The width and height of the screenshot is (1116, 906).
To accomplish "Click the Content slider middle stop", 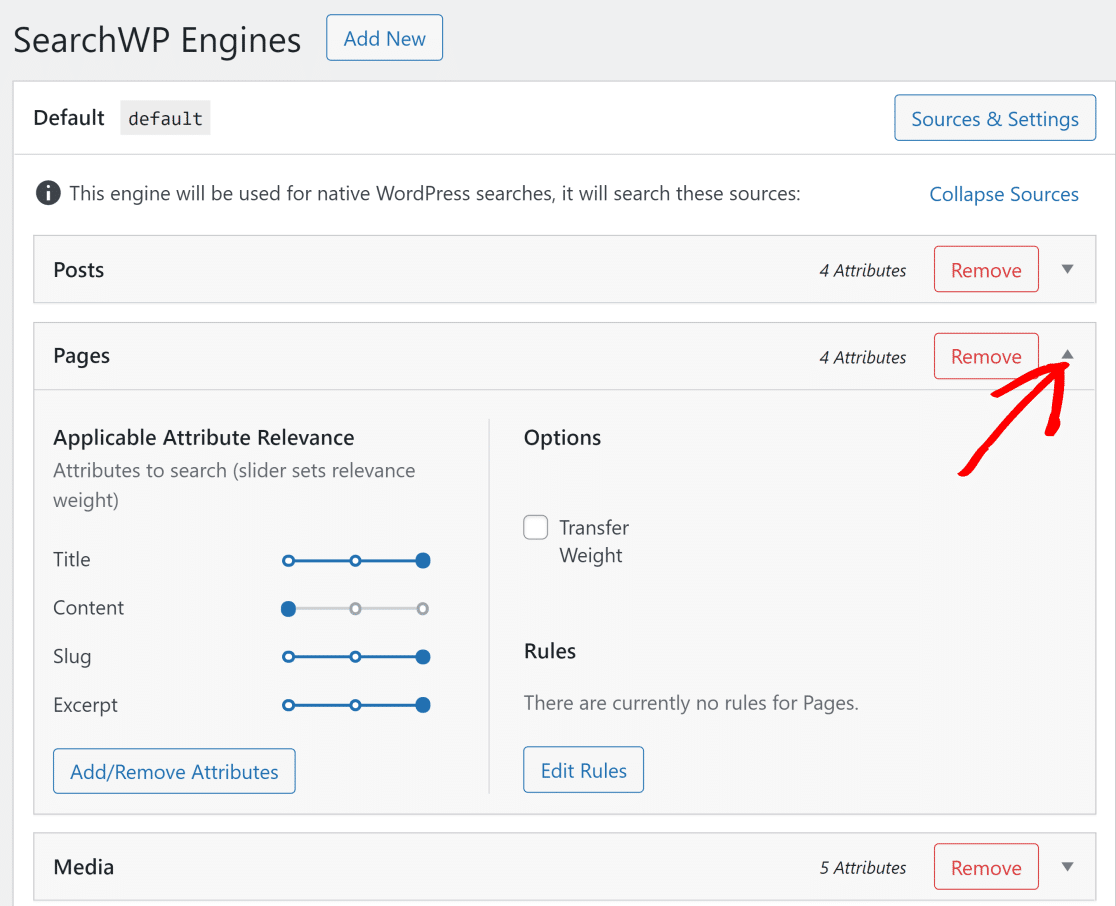I will [355, 608].
